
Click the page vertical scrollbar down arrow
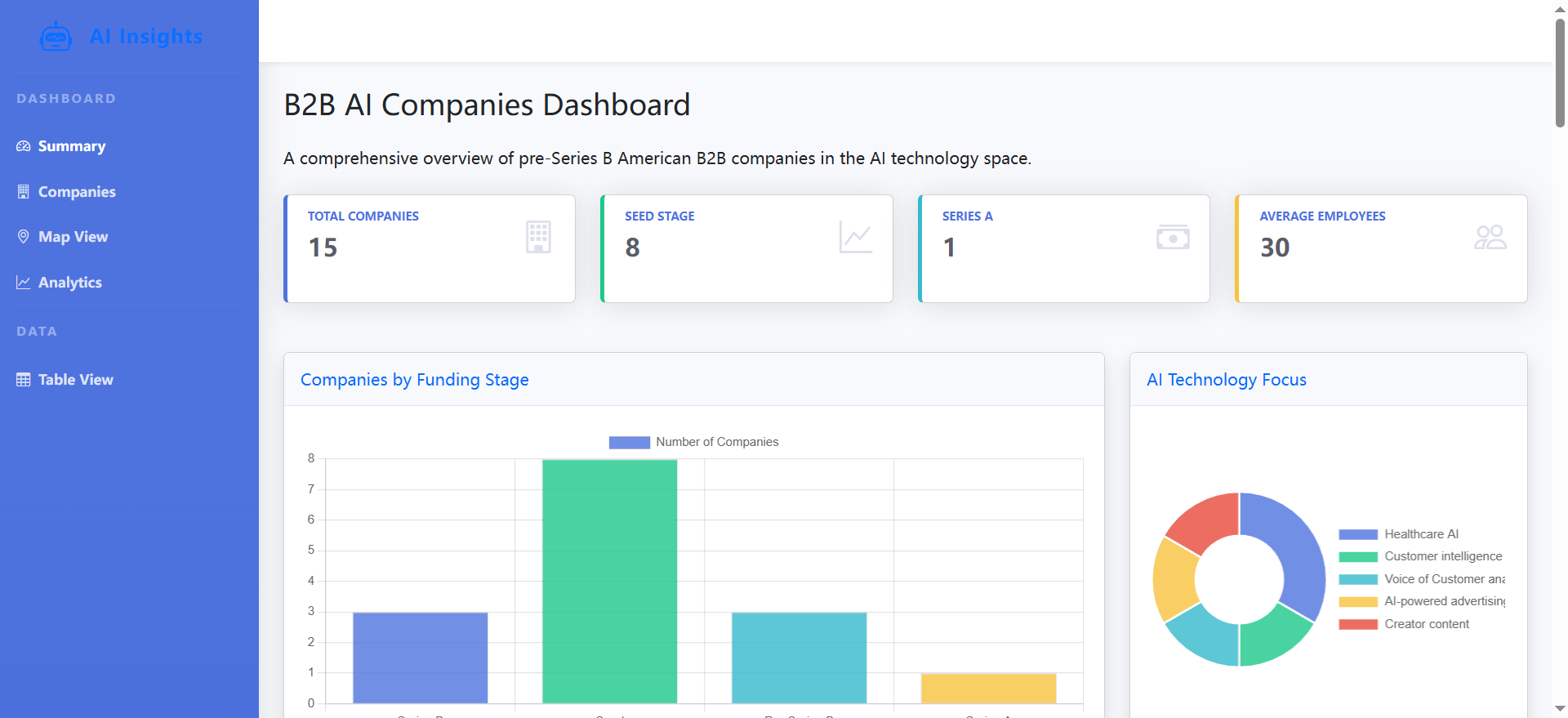tap(1560, 708)
